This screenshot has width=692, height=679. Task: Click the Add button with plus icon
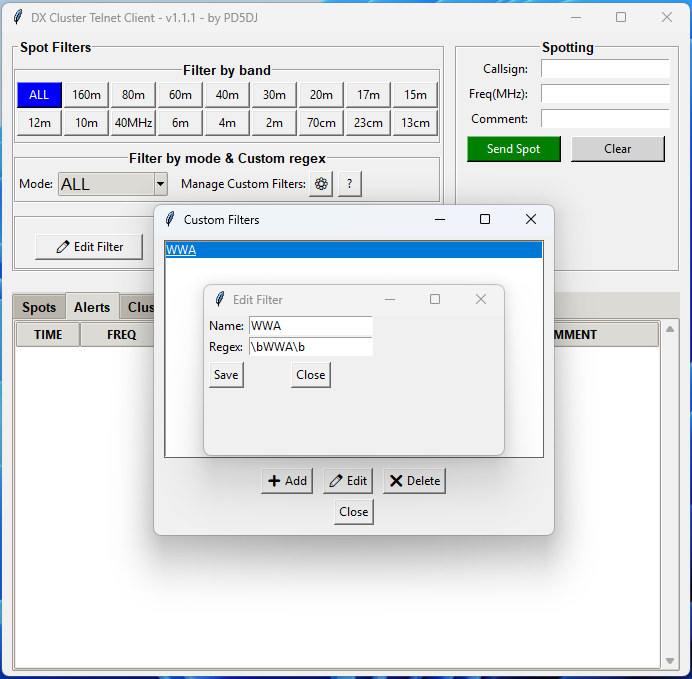click(287, 481)
